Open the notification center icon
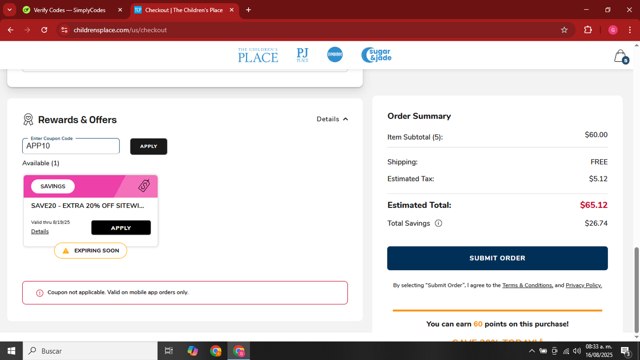This screenshot has height=360, width=640. [626, 351]
